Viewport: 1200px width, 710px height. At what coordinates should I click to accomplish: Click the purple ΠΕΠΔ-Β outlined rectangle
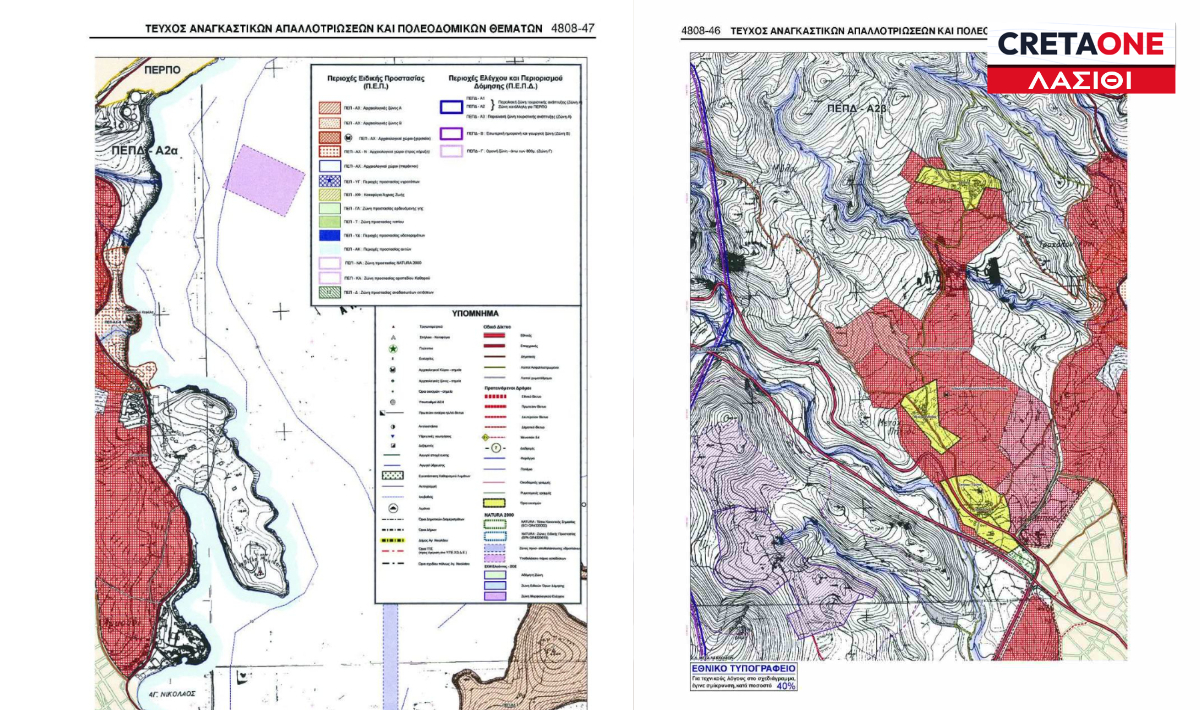451,133
